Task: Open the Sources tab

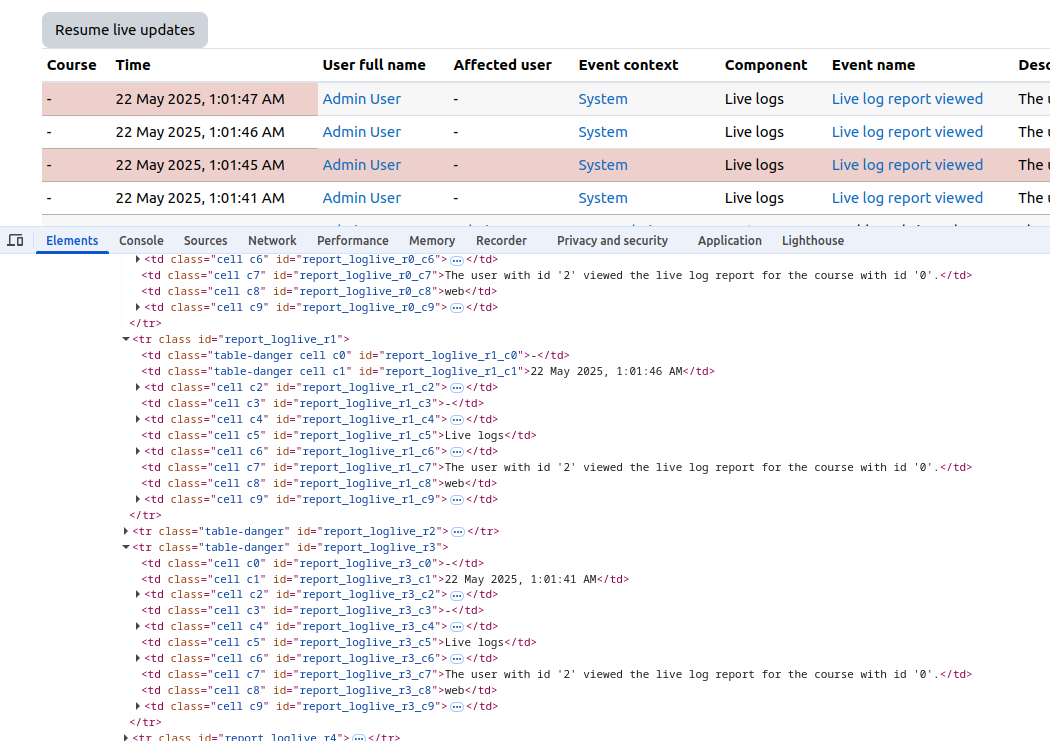Action: coord(206,240)
